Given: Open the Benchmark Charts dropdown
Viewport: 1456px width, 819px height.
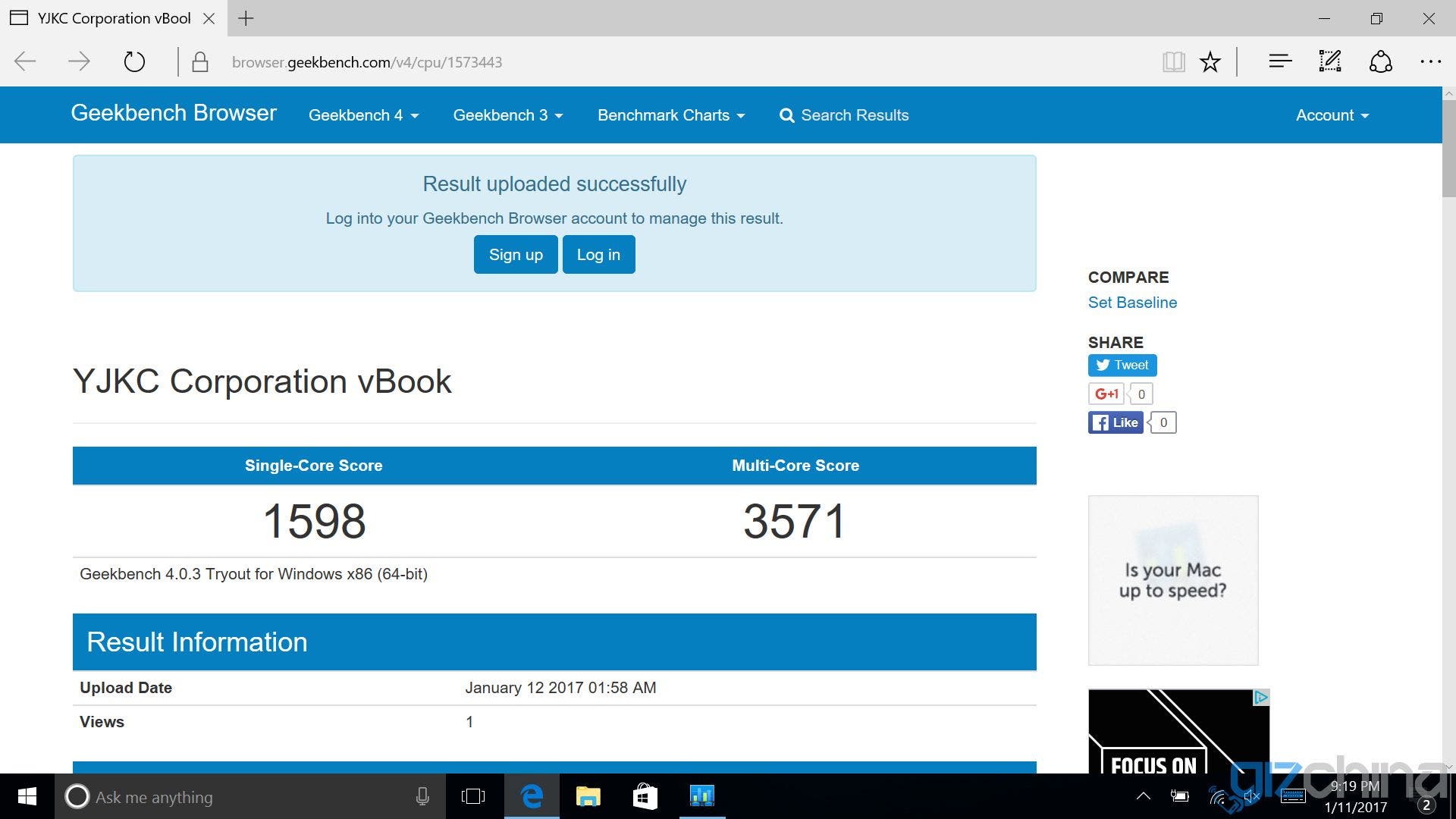Looking at the screenshot, I should [x=671, y=115].
